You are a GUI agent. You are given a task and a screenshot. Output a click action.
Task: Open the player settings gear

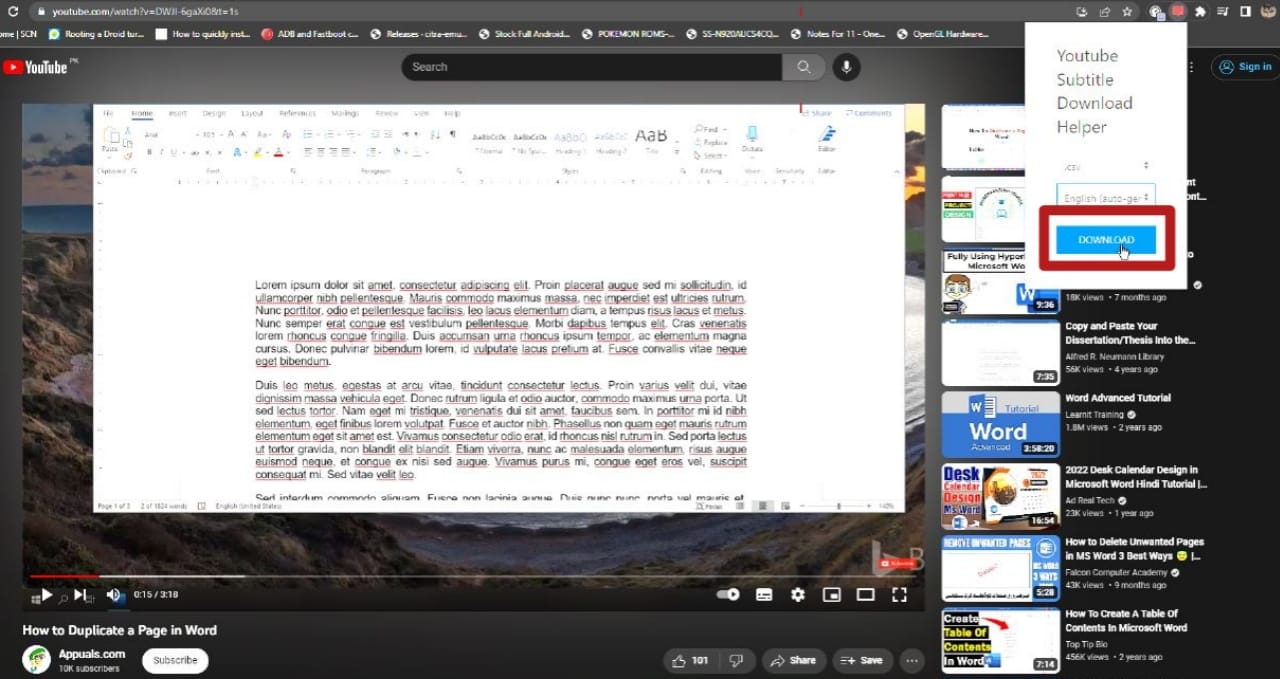pyautogui.click(x=797, y=595)
